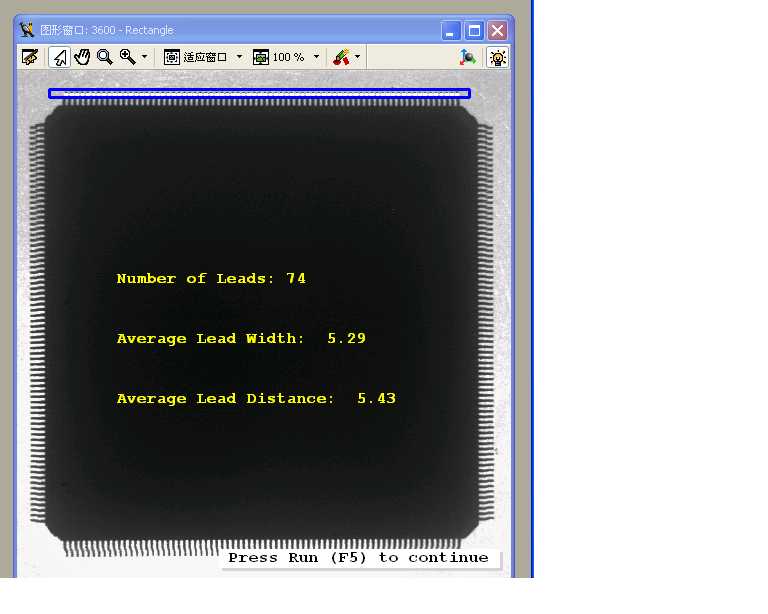Click the fit-to-window icon
Image resolution: width=768 pixels, height=614 pixels.
point(171,57)
